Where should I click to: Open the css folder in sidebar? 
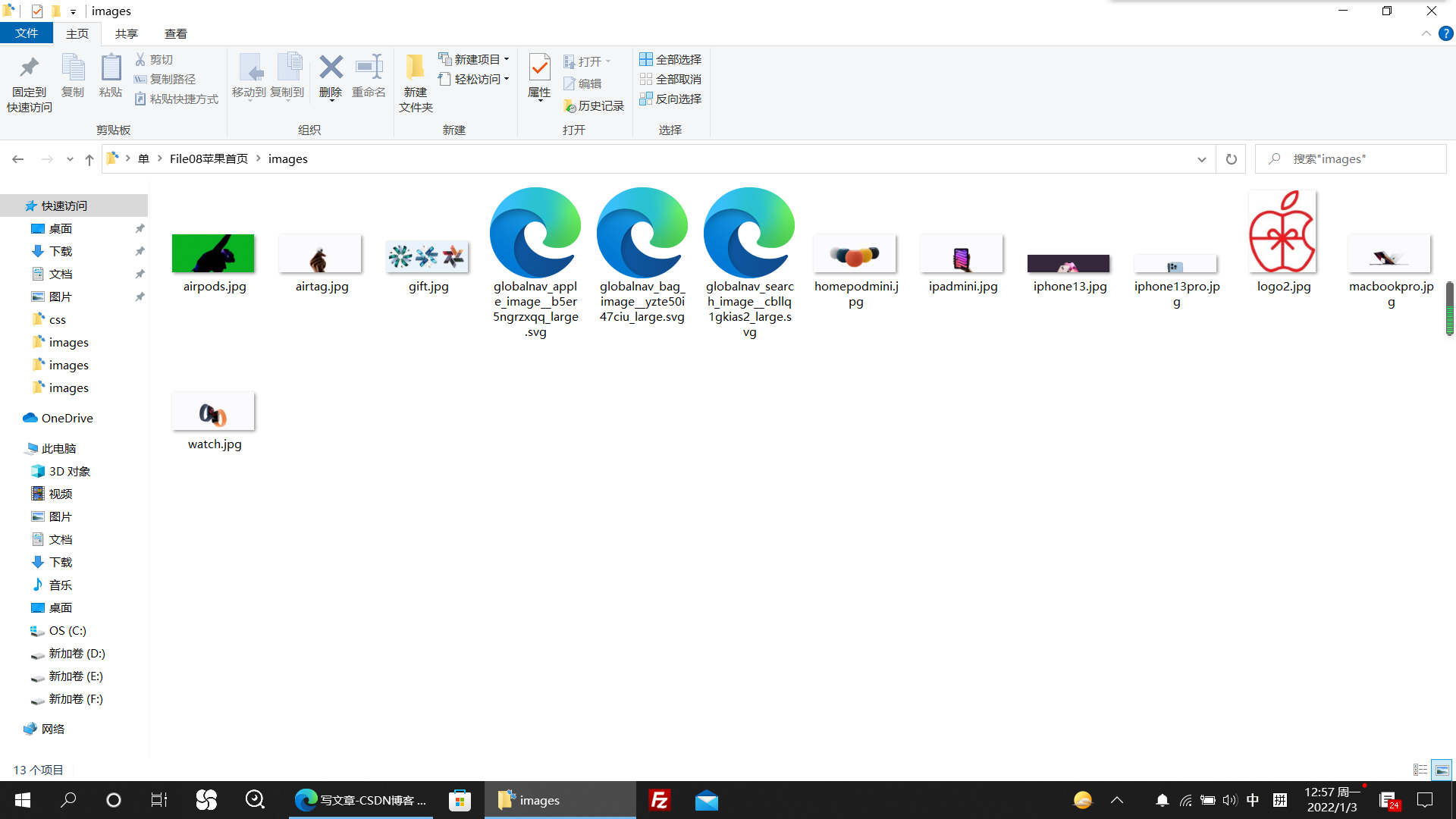coord(57,319)
